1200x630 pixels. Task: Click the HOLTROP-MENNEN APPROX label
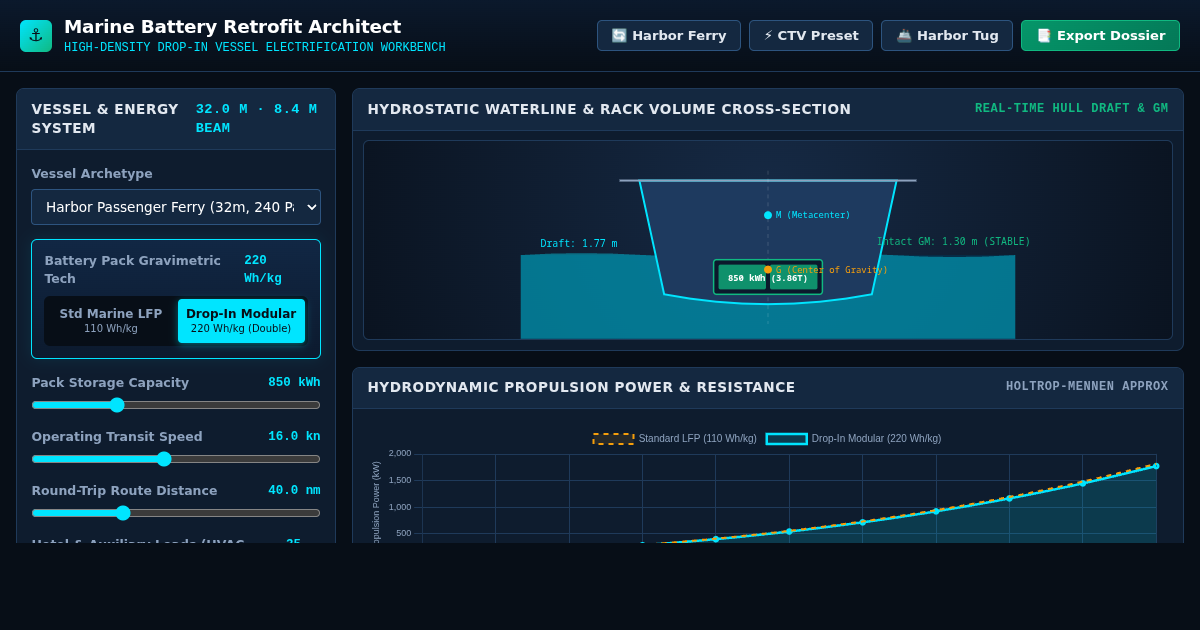1087,387
